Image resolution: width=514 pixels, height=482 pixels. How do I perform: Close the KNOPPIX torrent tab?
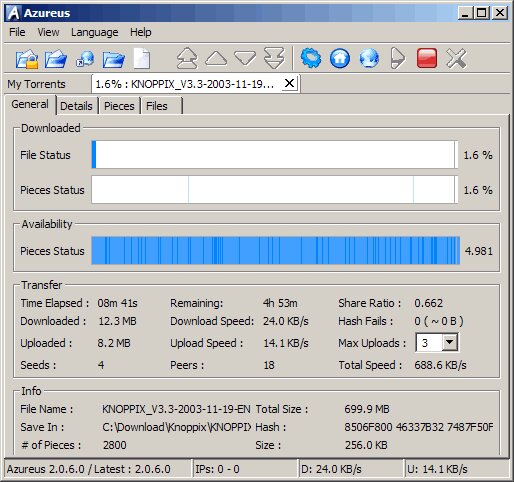tap(289, 83)
